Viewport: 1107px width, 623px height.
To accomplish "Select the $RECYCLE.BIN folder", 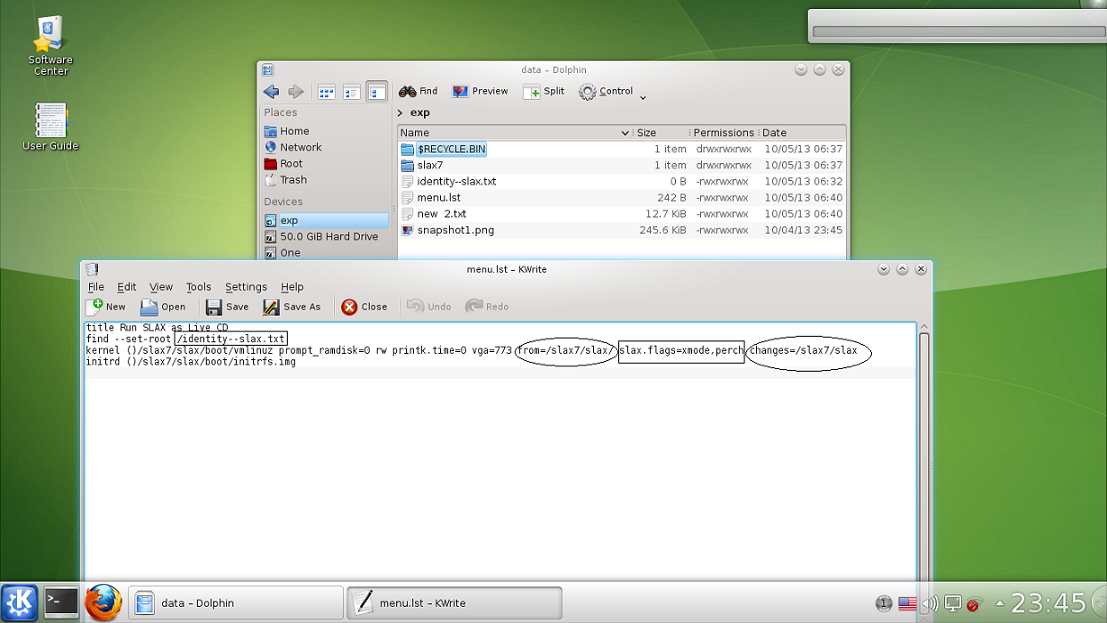I will [451, 149].
